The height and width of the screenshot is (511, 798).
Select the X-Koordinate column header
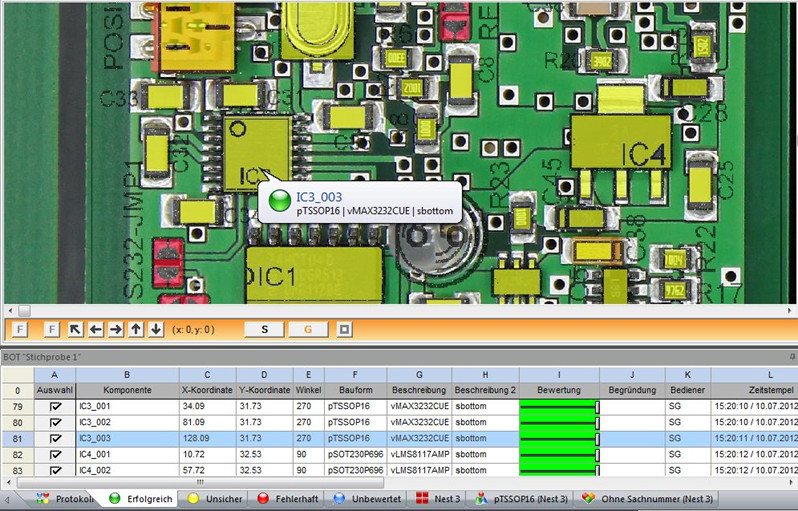(207, 390)
